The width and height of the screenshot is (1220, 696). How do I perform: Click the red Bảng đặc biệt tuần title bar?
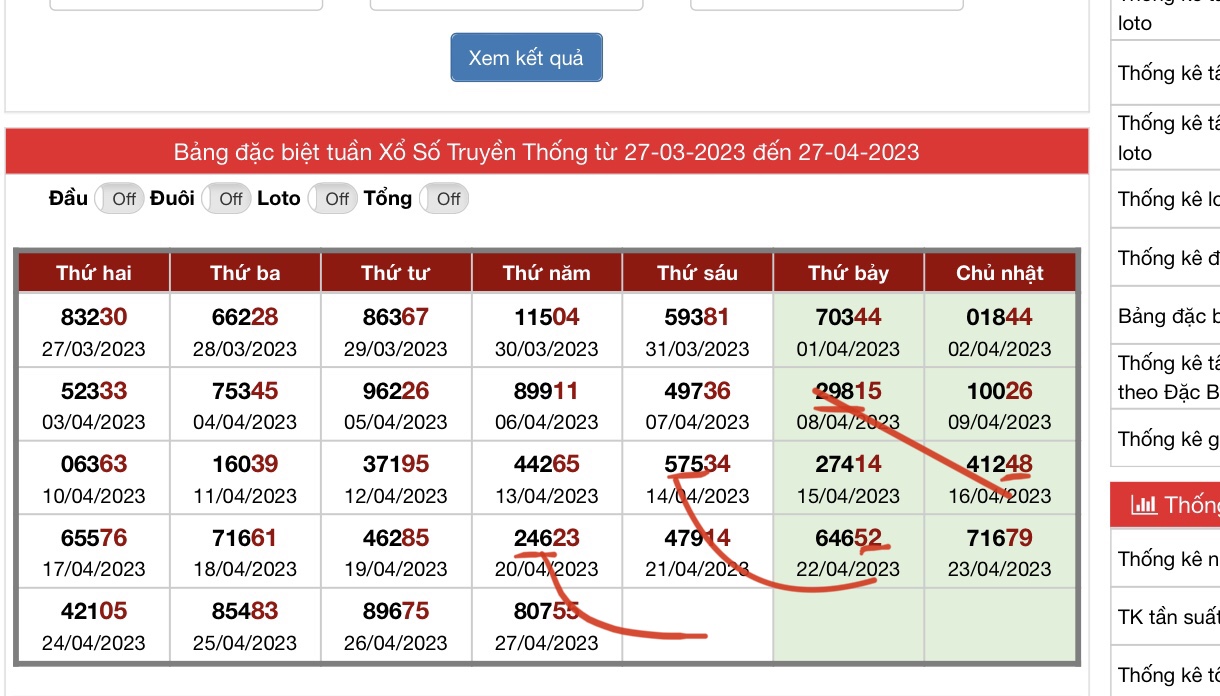pyautogui.click(x=546, y=152)
